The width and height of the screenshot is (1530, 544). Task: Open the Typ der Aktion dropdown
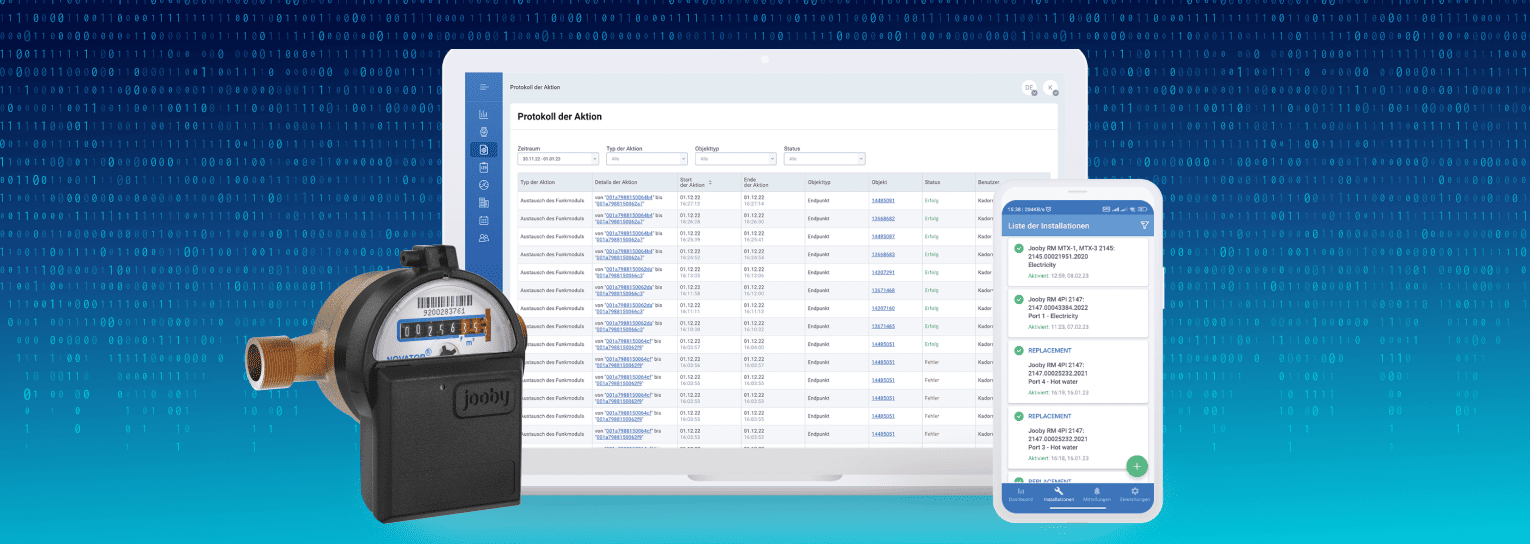click(646, 158)
